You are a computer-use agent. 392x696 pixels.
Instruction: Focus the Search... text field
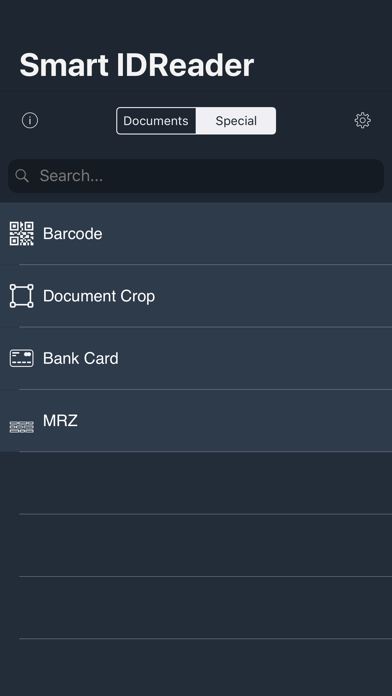point(196,176)
